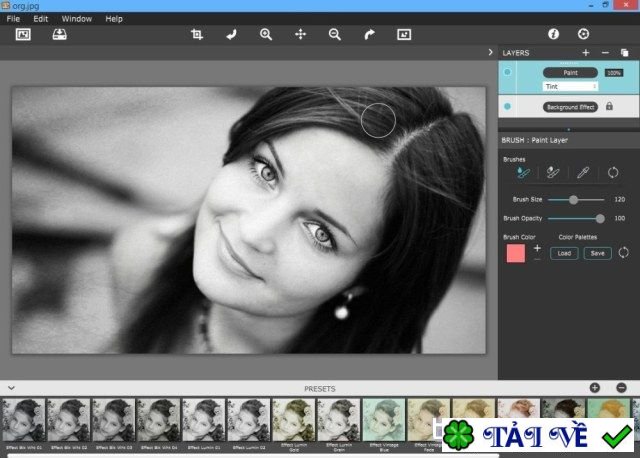Viewport: 640px width, 458px height.
Task: Open the Tint blend mode dropdown
Action: pos(570,87)
